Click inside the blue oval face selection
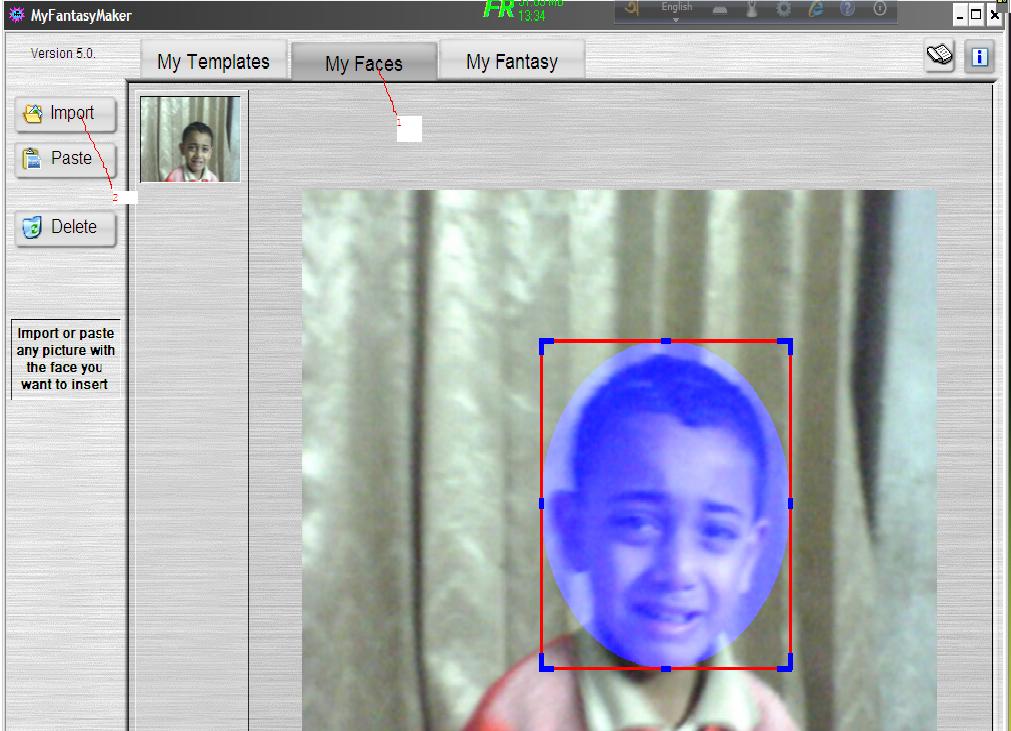1011x731 pixels. [665, 504]
